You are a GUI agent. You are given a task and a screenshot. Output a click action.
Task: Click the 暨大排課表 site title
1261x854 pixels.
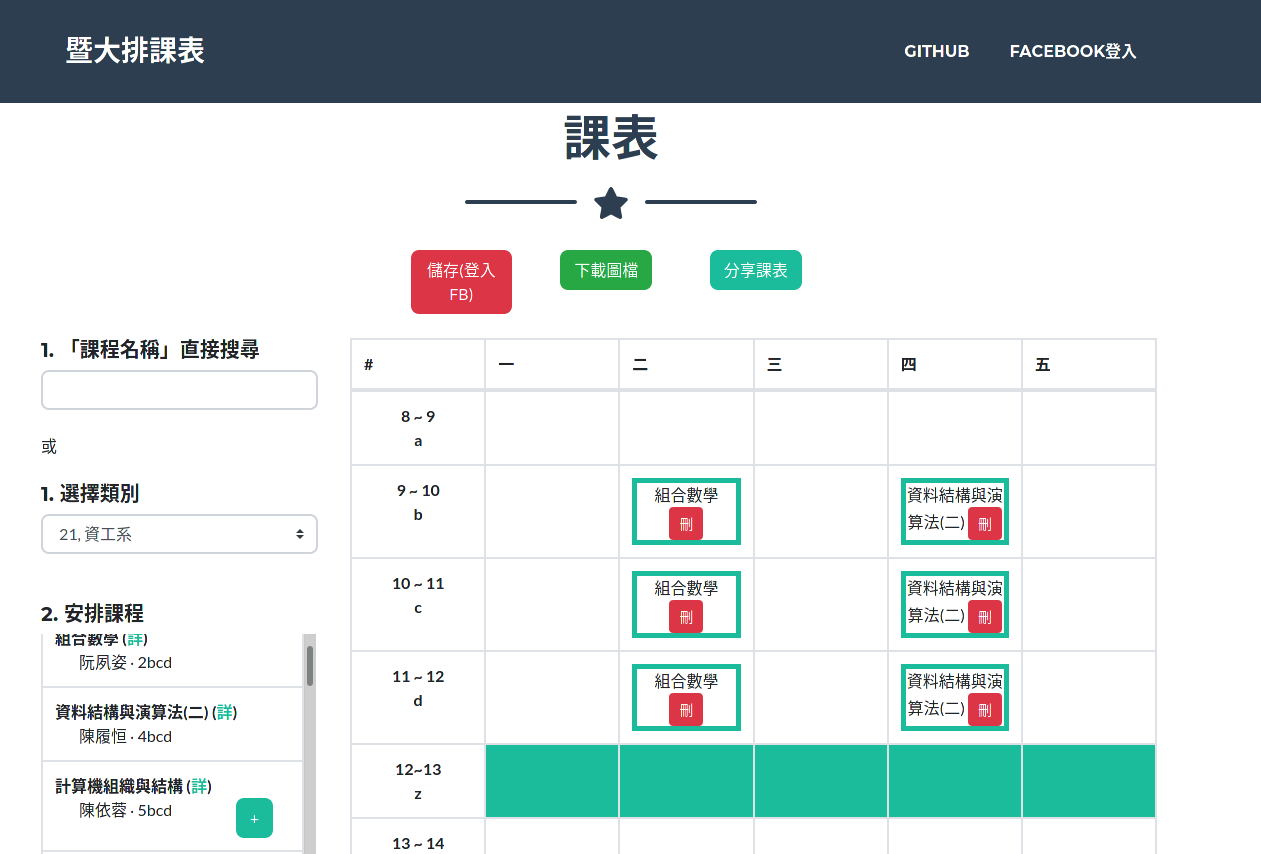(135, 51)
